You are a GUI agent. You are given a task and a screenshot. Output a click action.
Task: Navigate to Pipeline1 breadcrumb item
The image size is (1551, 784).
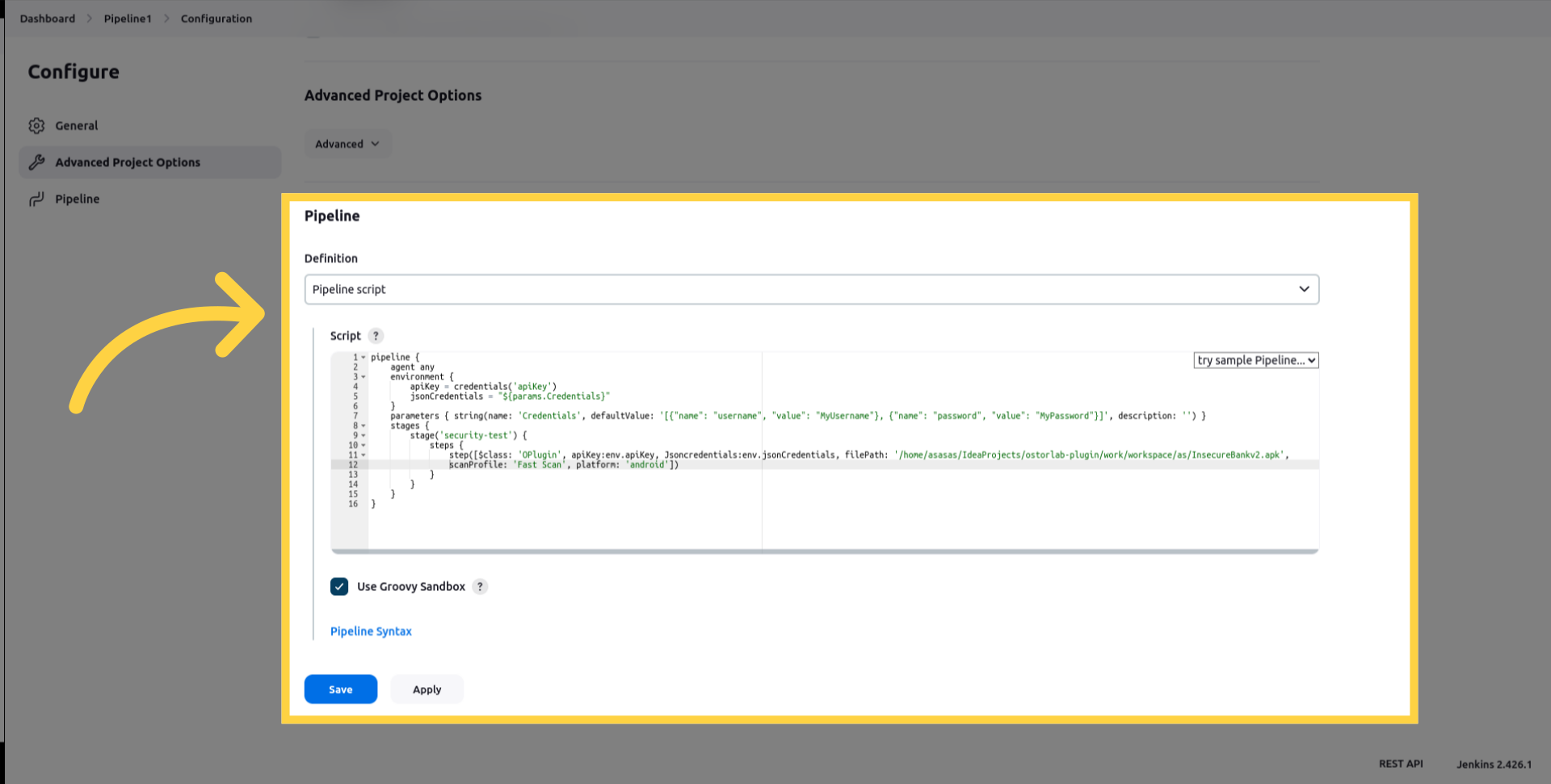pos(128,19)
